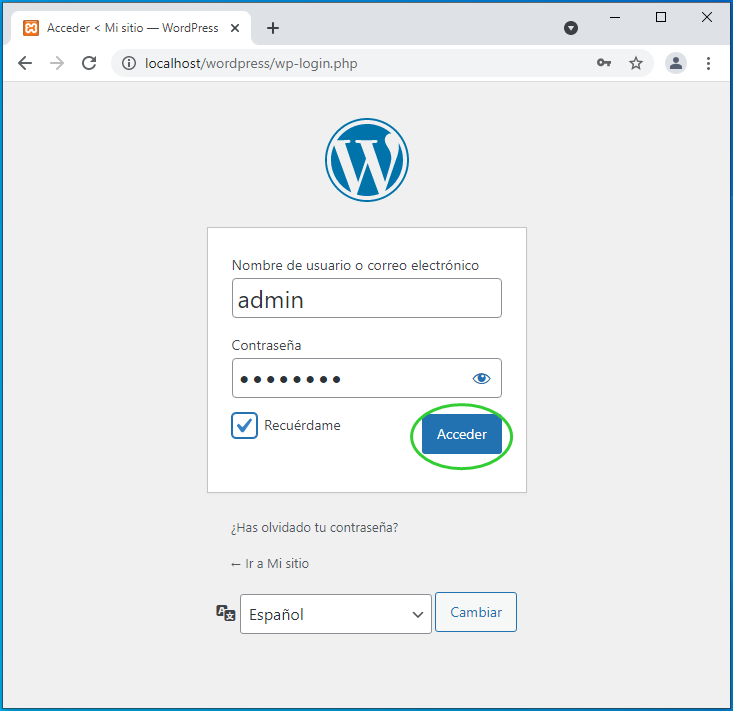Close the Acceder WordPress tab

(235, 28)
